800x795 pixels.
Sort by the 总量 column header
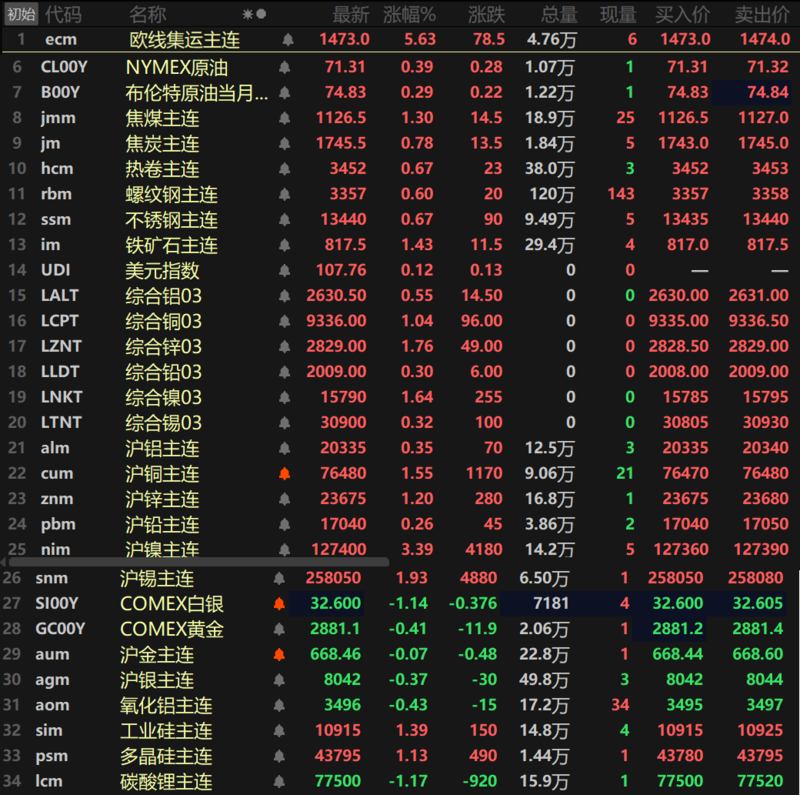click(559, 15)
